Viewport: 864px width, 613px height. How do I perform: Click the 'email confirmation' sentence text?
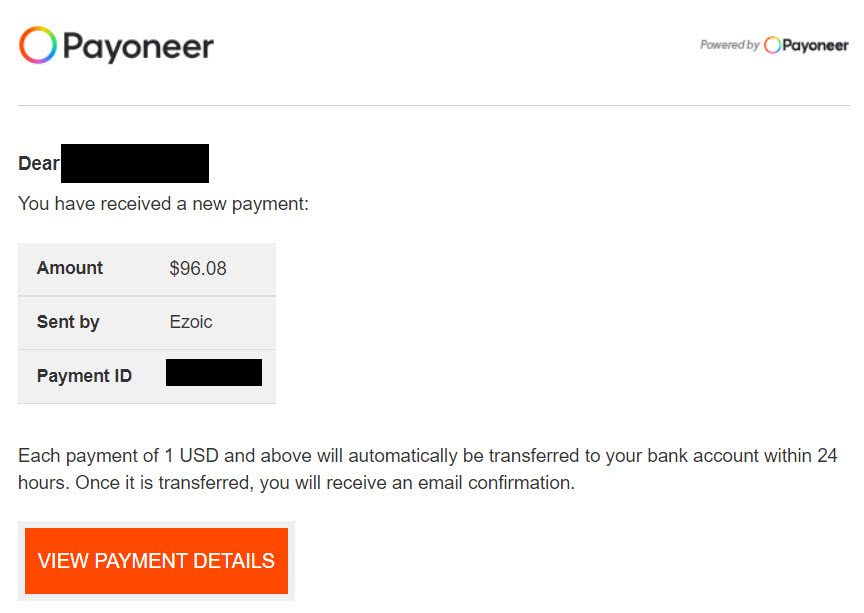coord(296,483)
